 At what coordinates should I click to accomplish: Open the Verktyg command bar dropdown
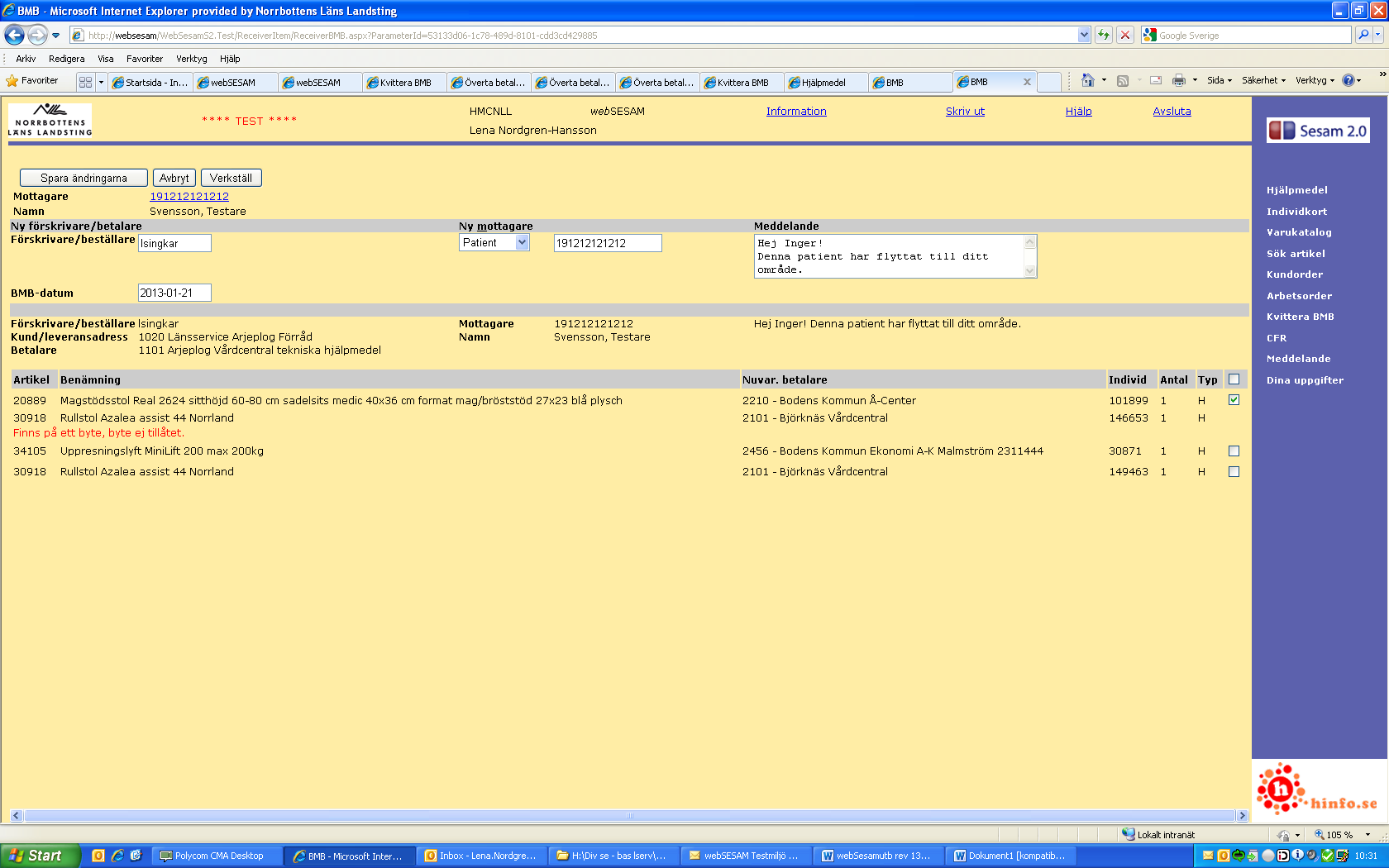coord(1315,80)
